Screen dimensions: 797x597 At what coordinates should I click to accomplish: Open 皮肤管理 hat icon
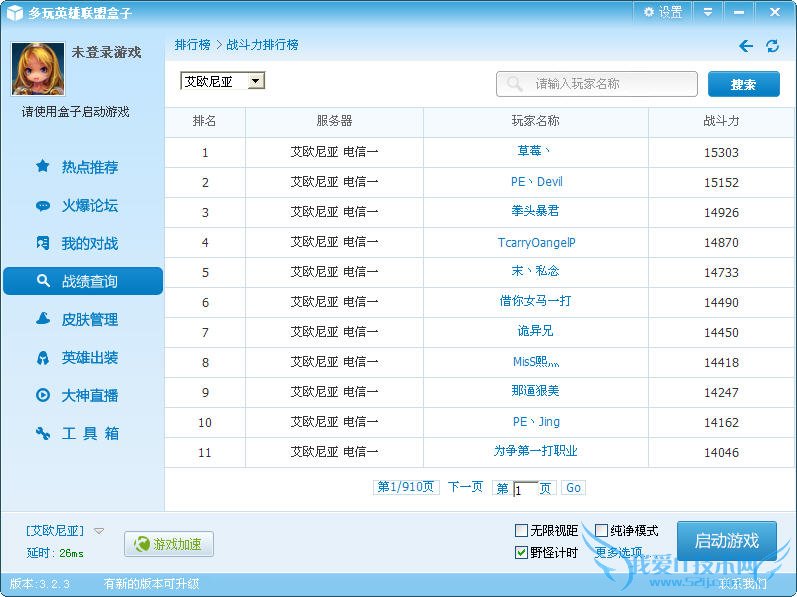pos(43,319)
